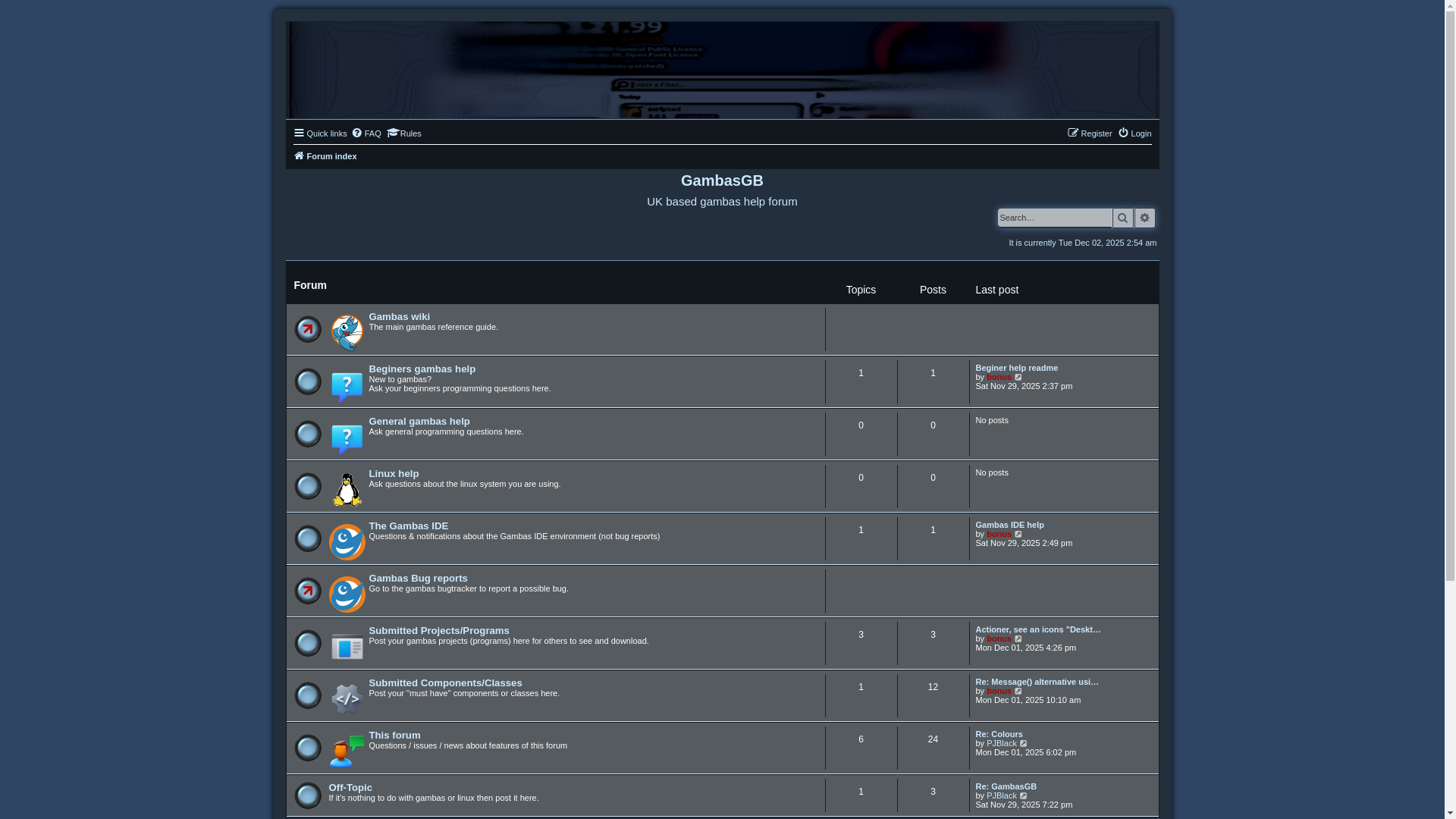
Task: Click the Submitted Projects/Programs window icon
Action: click(347, 647)
